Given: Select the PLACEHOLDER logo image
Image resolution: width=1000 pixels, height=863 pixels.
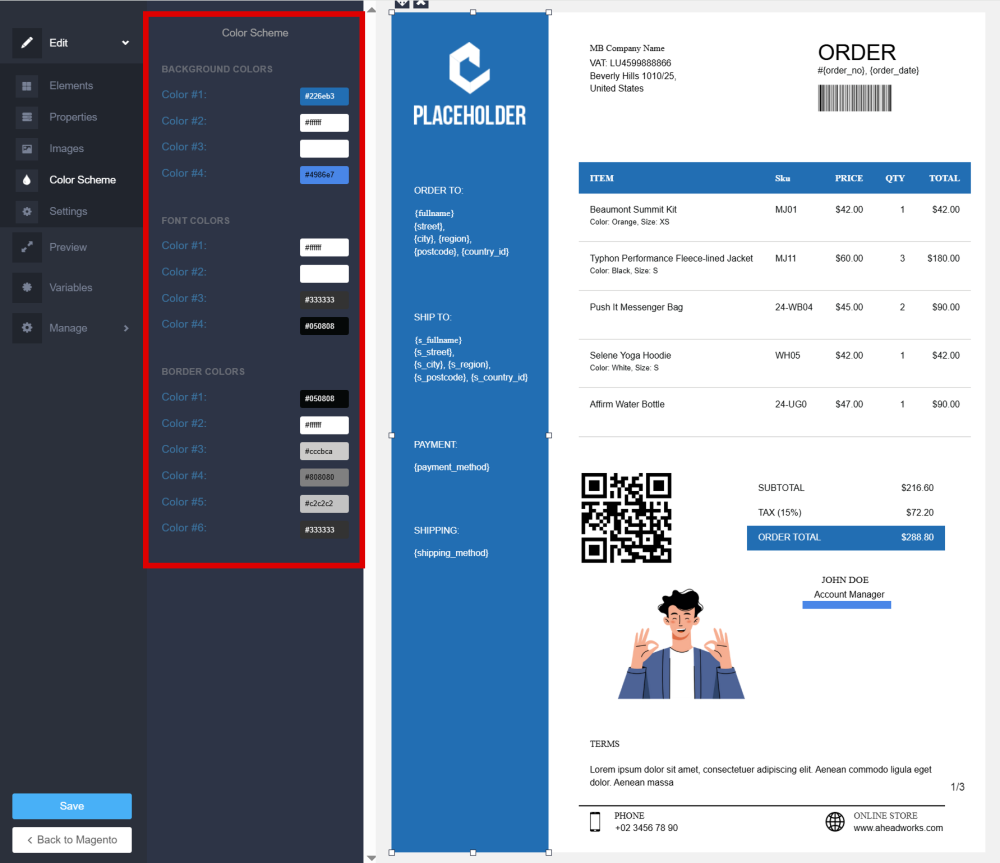Looking at the screenshot, I should tap(469, 84).
